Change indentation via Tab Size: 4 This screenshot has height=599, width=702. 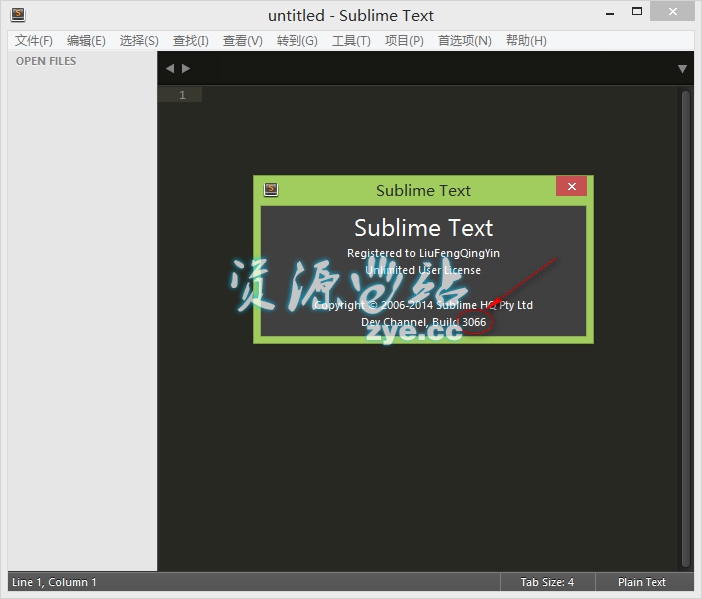coord(547,582)
